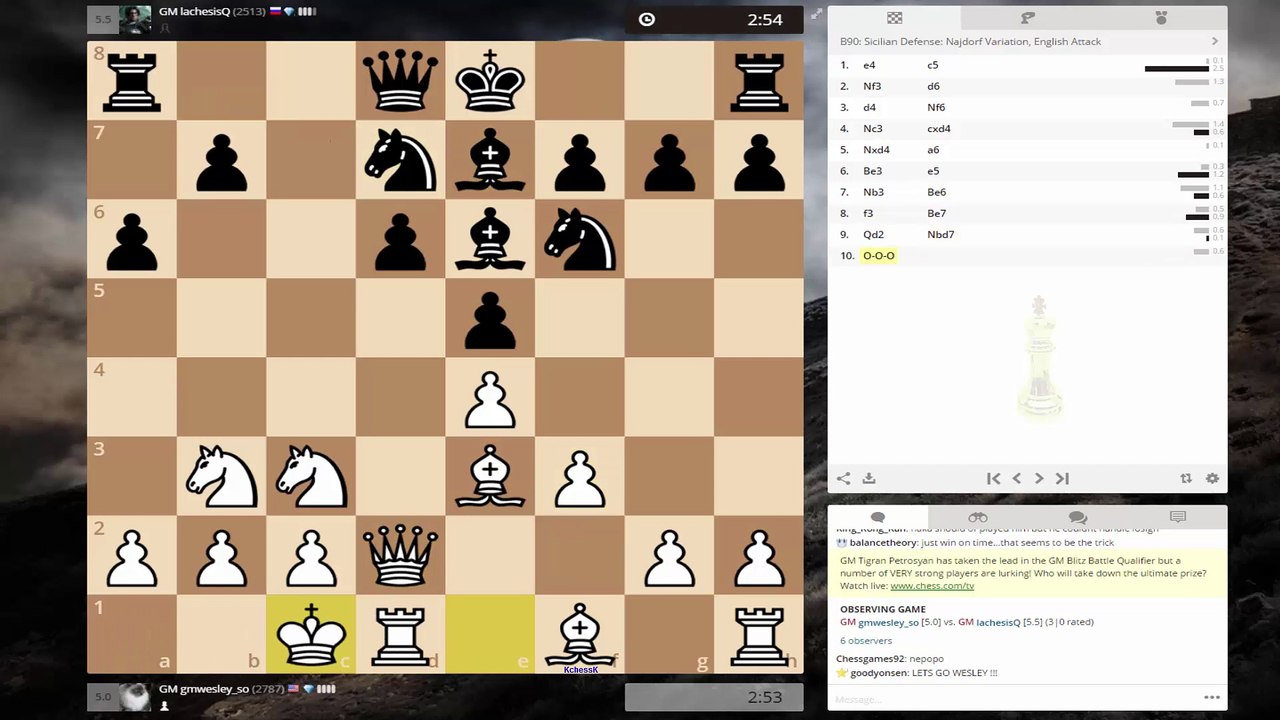The height and width of the screenshot is (720, 1280).
Task: Open the binoculars tab
Action: pos(978,517)
